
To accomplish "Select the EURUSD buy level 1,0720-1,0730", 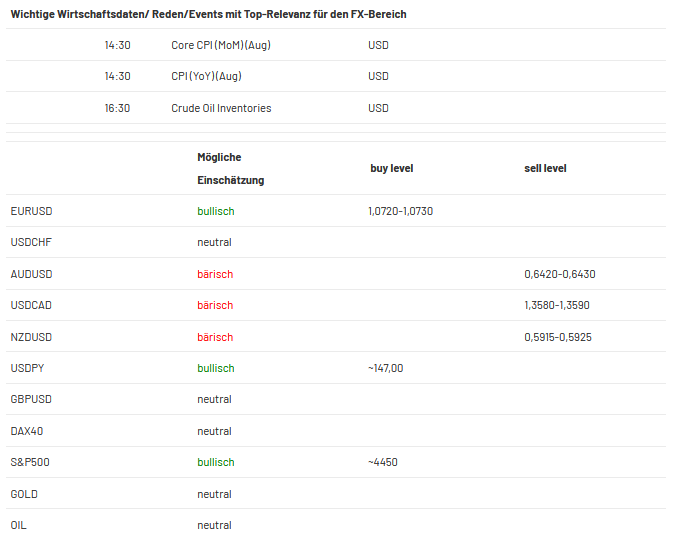I will pyautogui.click(x=401, y=211).
